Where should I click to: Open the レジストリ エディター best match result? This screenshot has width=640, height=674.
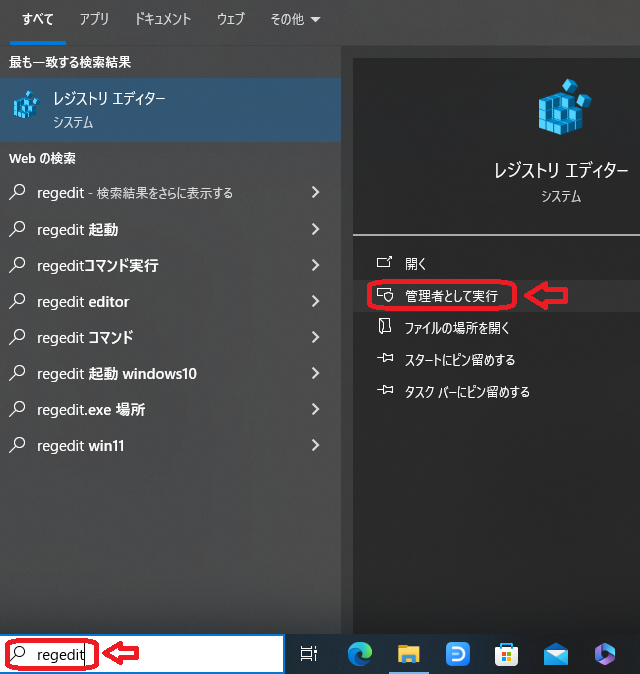coord(171,110)
